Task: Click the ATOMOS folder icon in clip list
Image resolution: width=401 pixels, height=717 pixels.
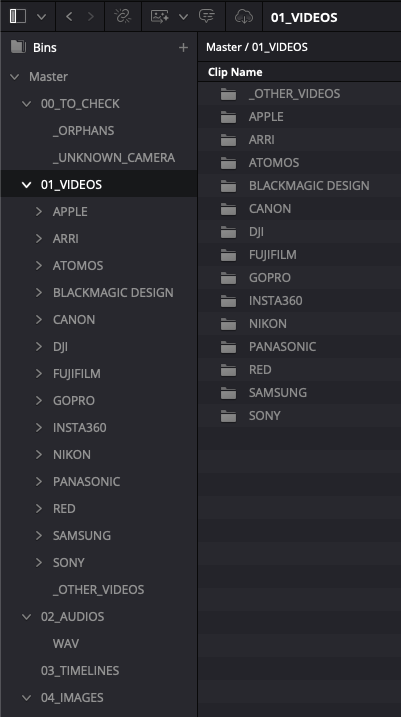Action: pyautogui.click(x=229, y=163)
